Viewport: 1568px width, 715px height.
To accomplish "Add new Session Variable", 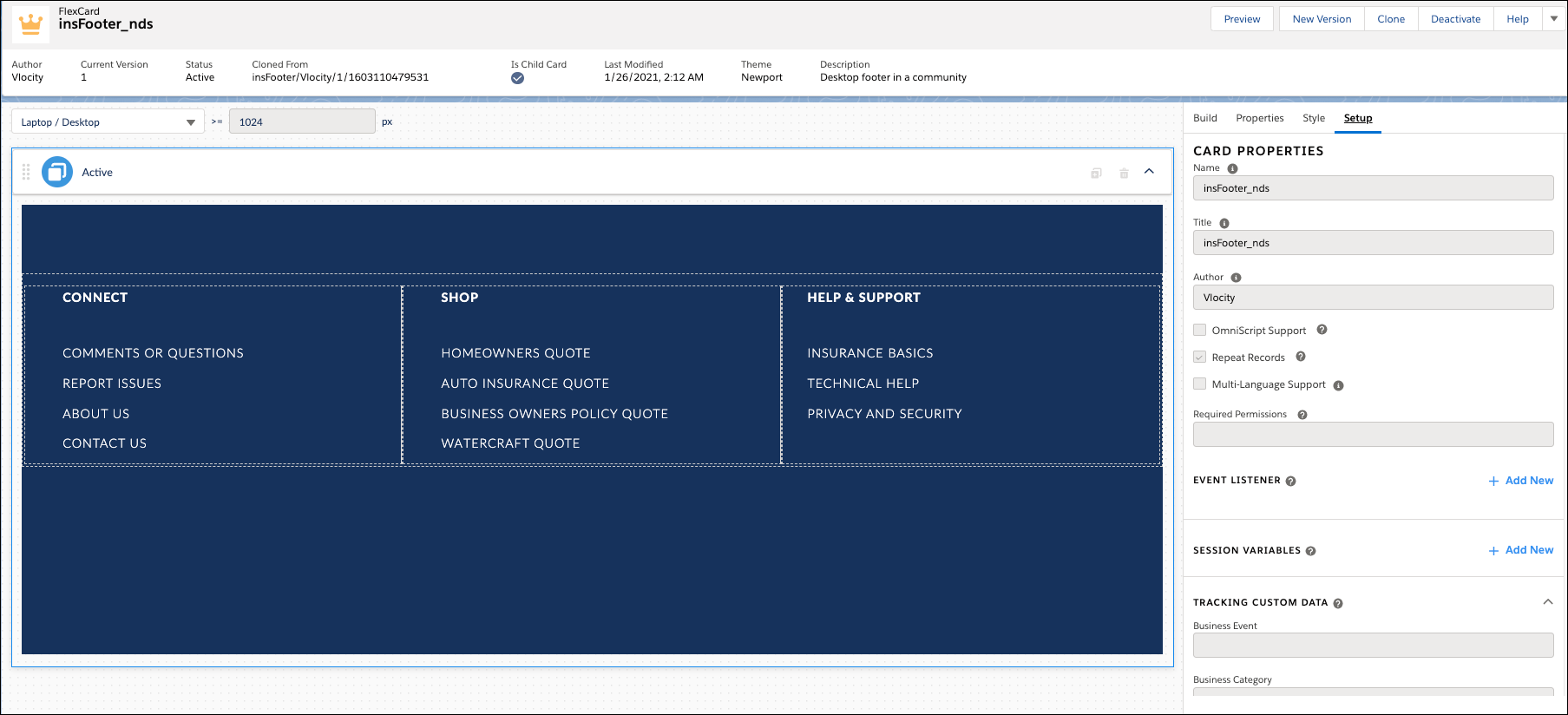I will click(x=1521, y=550).
